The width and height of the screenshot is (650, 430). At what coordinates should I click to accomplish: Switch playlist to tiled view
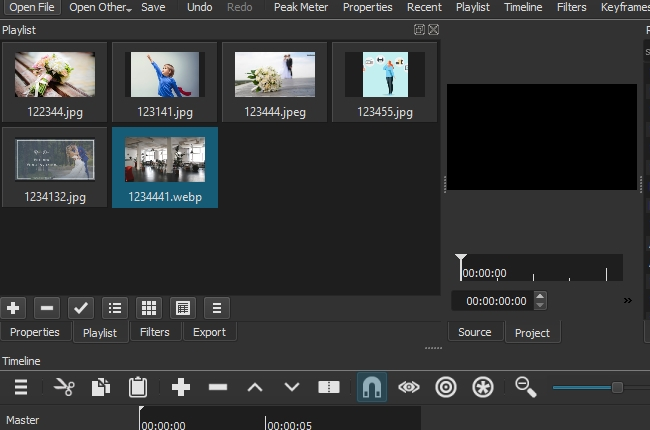[x=183, y=308]
